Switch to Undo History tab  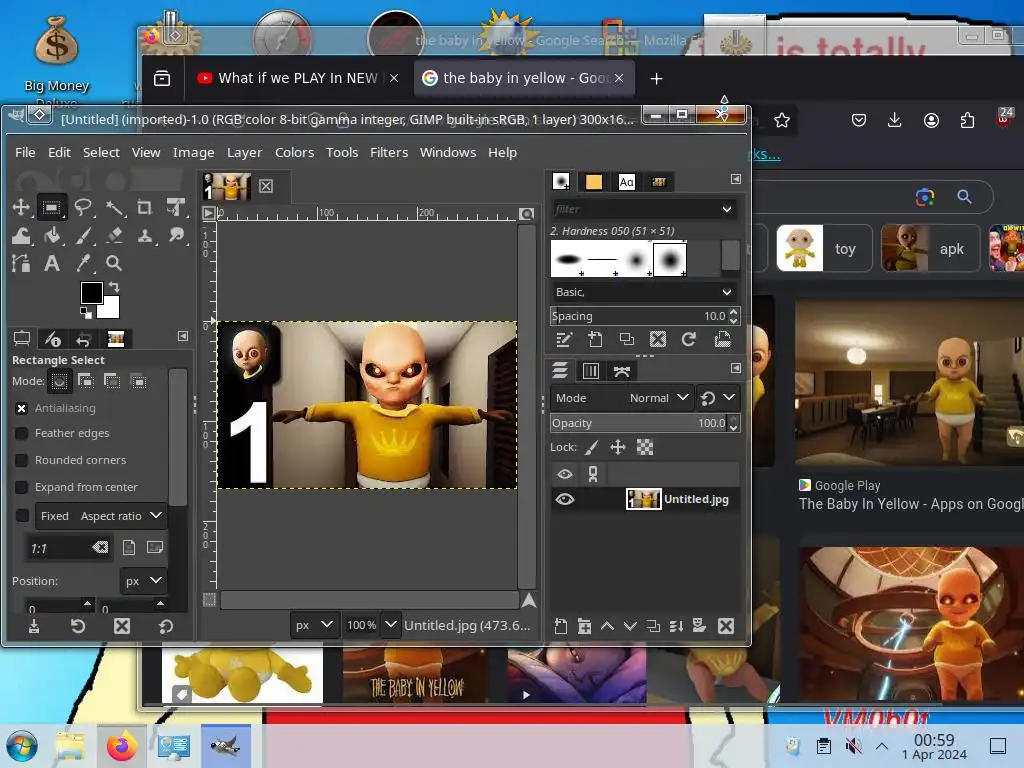click(83, 339)
